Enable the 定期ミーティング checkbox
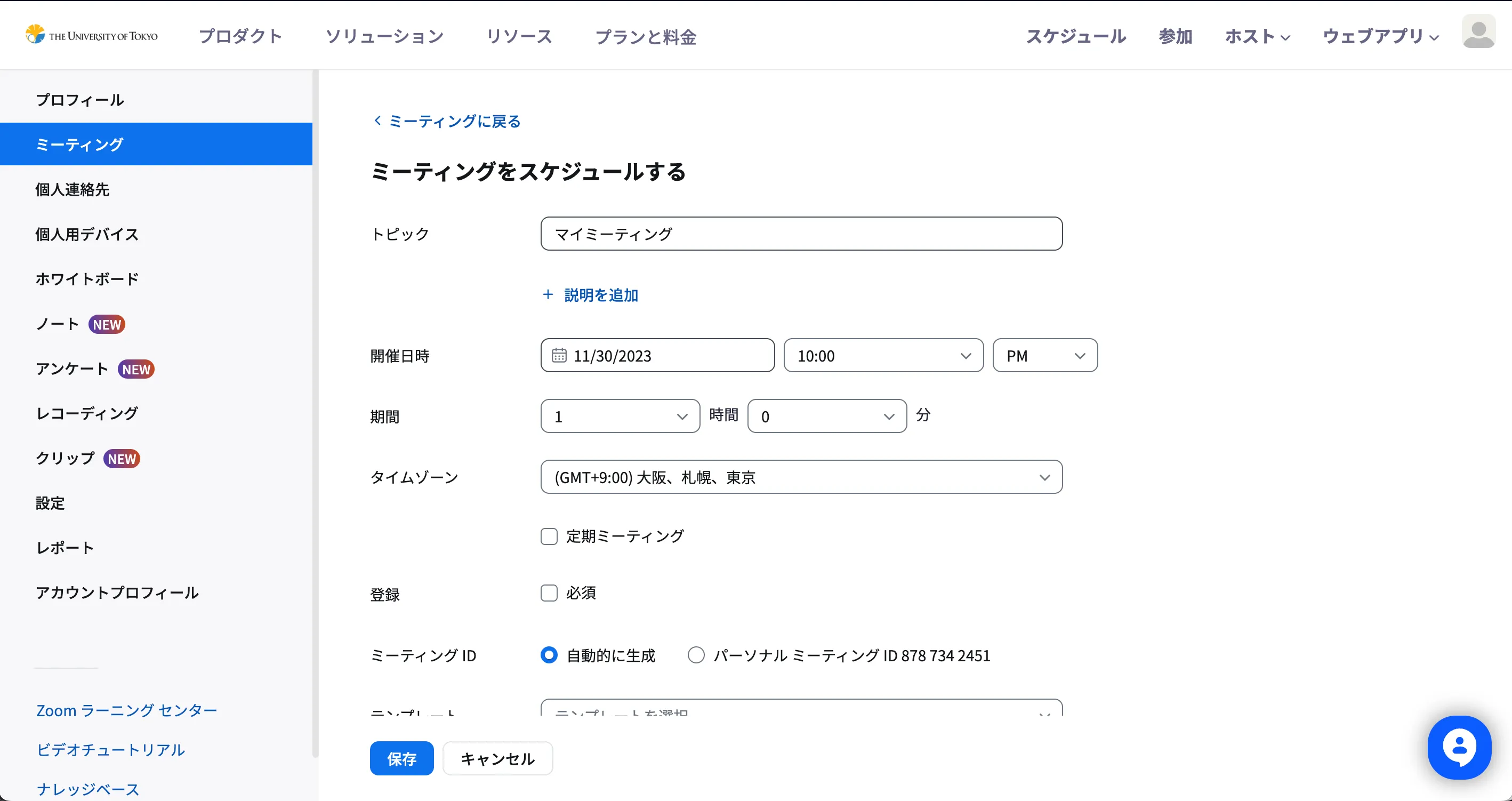Viewport: 1512px width, 801px height. click(549, 536)
